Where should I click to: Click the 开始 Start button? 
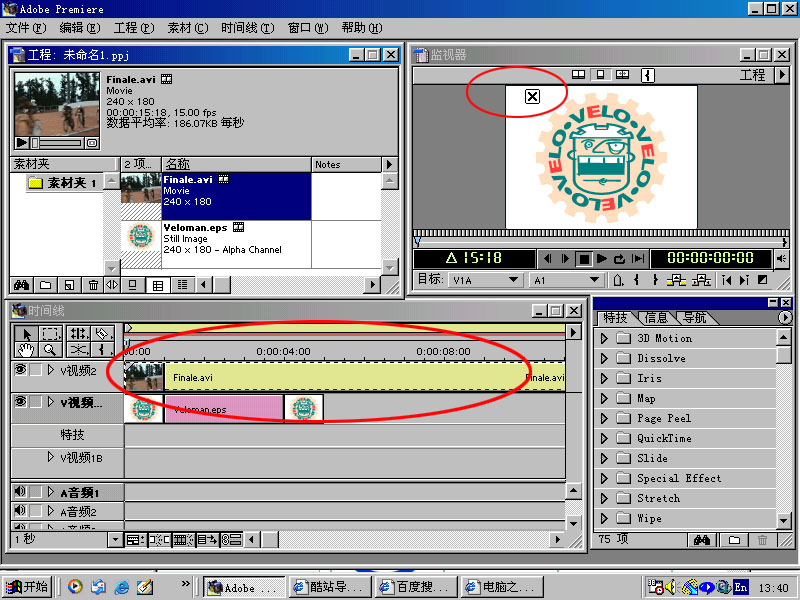coord(27,587)
